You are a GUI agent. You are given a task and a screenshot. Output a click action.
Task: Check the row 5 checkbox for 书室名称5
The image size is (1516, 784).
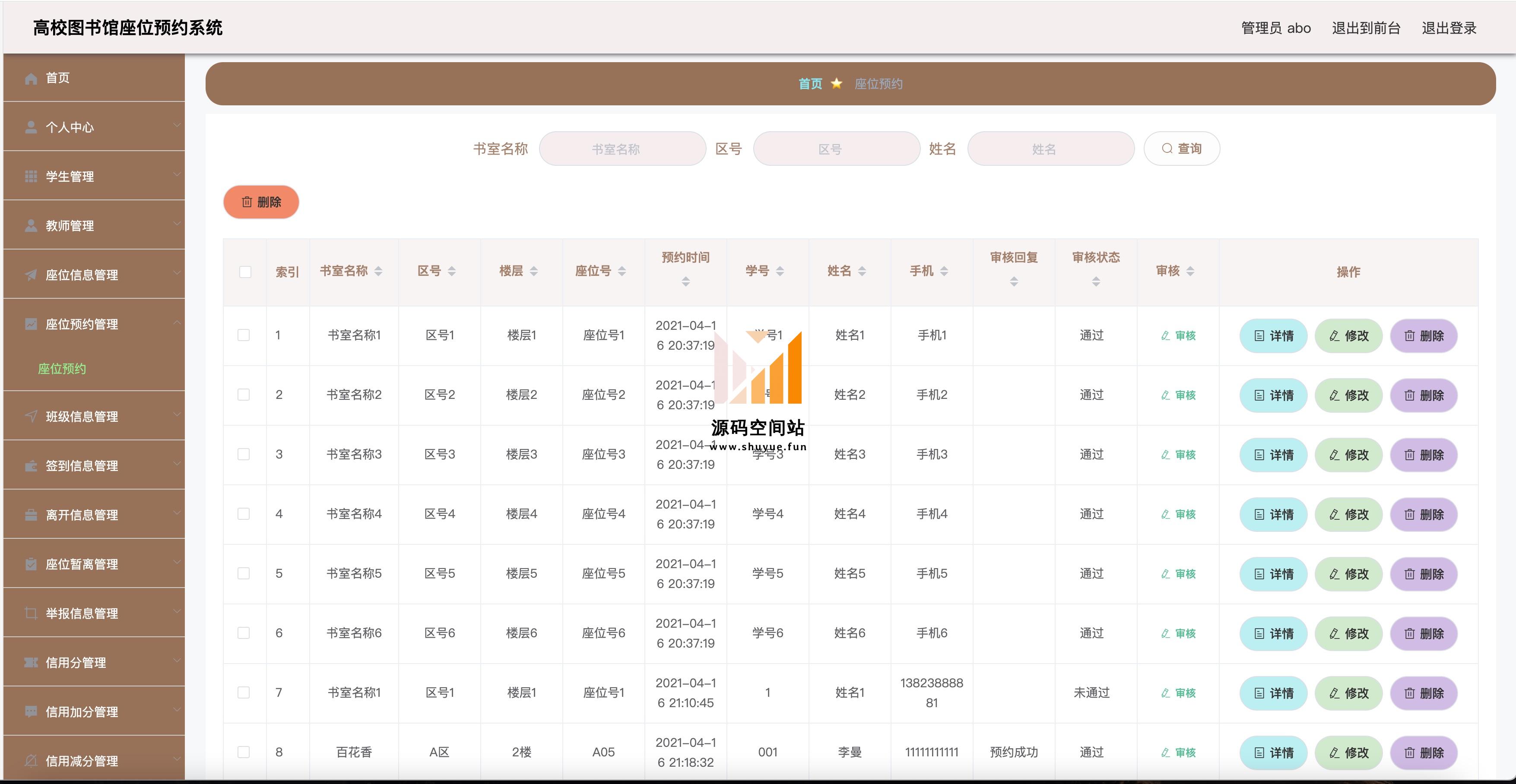pos(244,573)
